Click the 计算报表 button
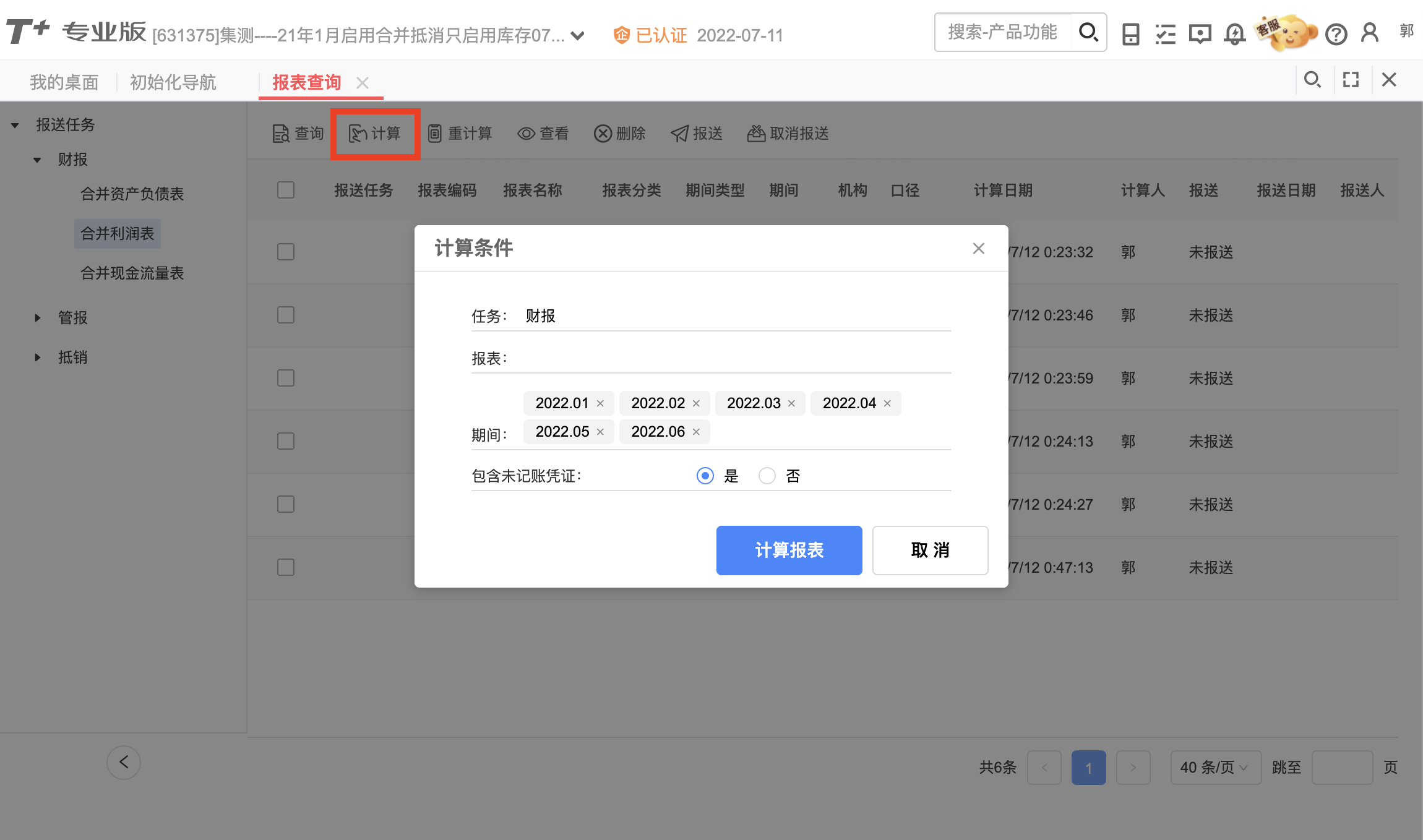1423x840 pixels. click(x=789, y=550)
